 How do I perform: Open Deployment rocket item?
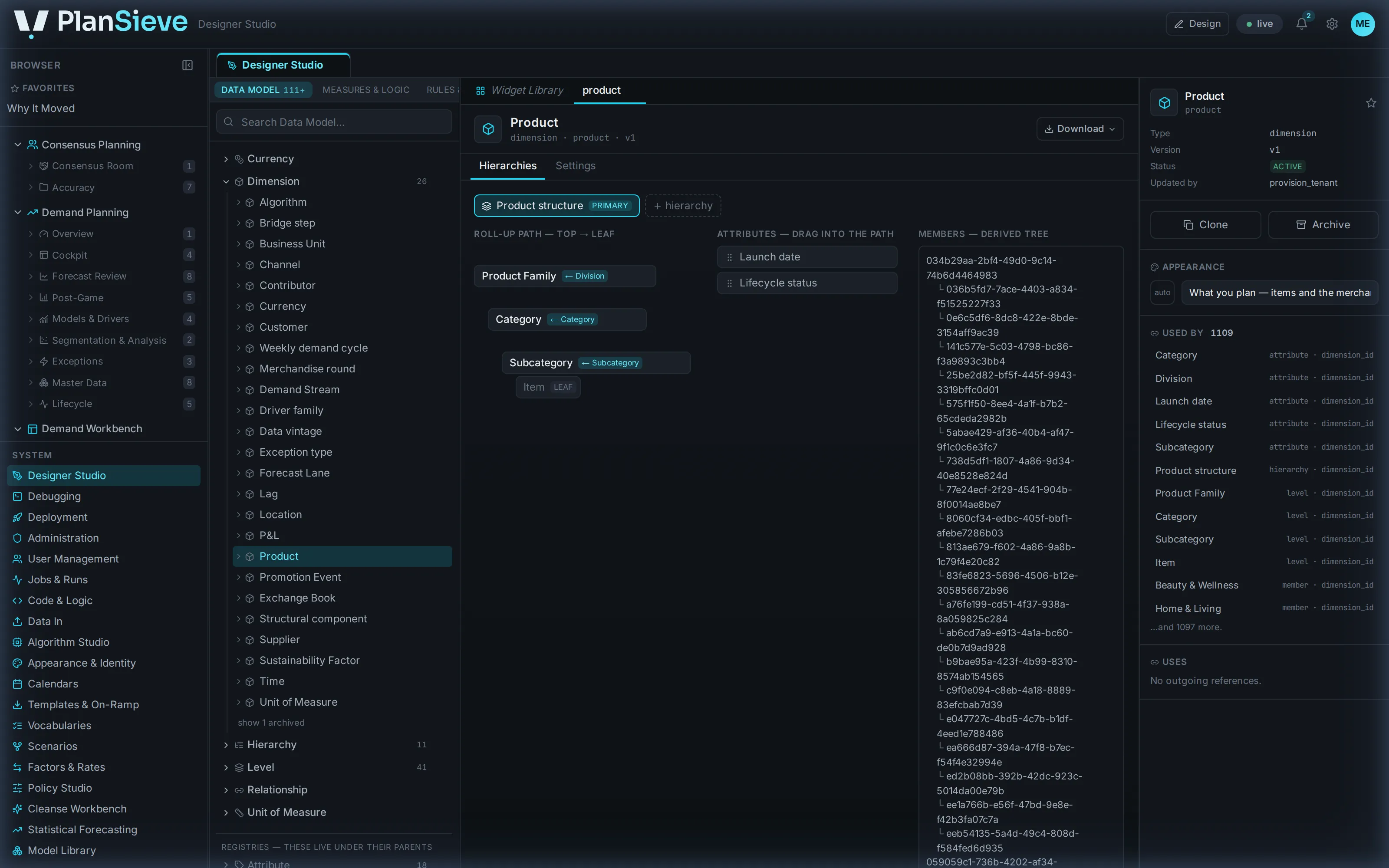[x=103, y=517]
